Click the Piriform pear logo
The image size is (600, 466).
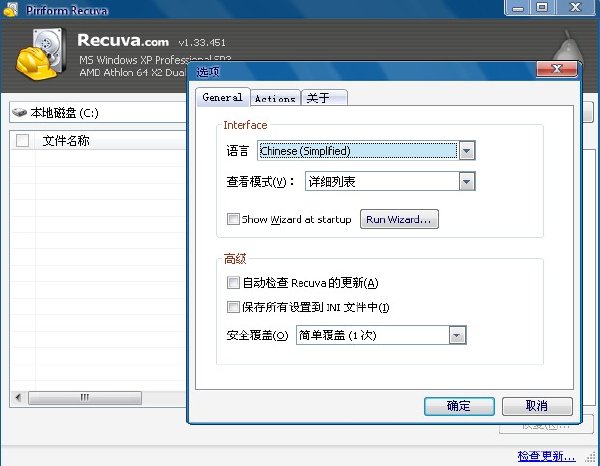[x=567, y=45]
